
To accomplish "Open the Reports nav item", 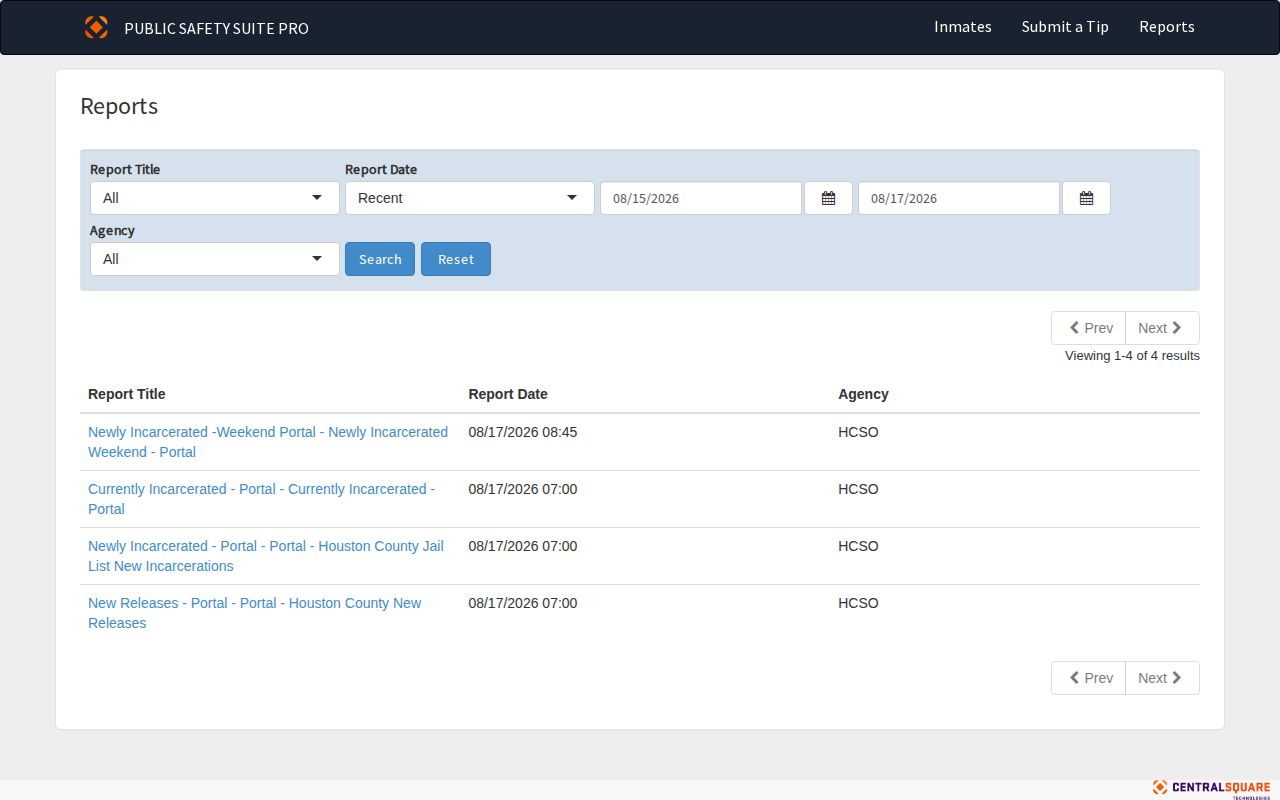I will (1167, 27).
